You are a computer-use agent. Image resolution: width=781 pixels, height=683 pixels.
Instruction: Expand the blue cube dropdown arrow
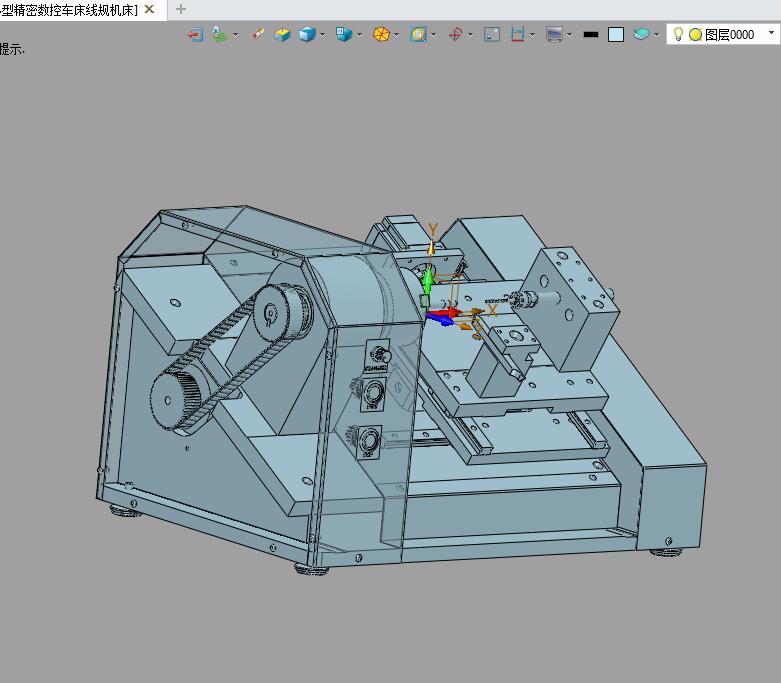(x=322, y=35)
